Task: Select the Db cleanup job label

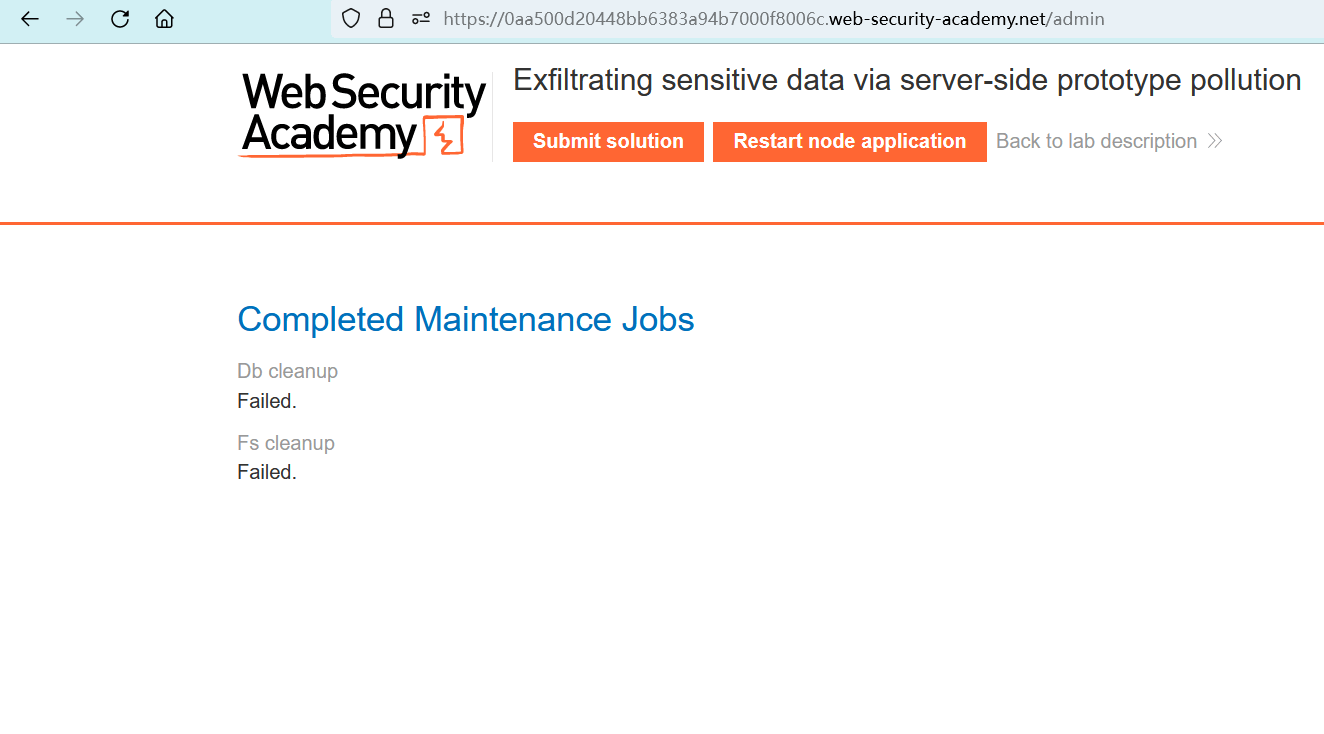Action: [287, 371]
